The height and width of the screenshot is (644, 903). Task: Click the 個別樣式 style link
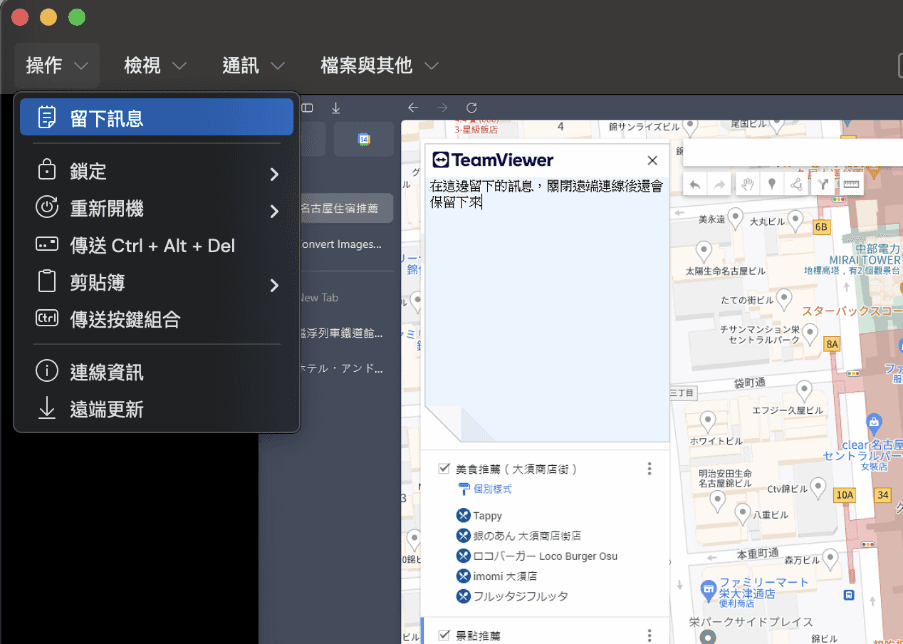click(492, 489)
